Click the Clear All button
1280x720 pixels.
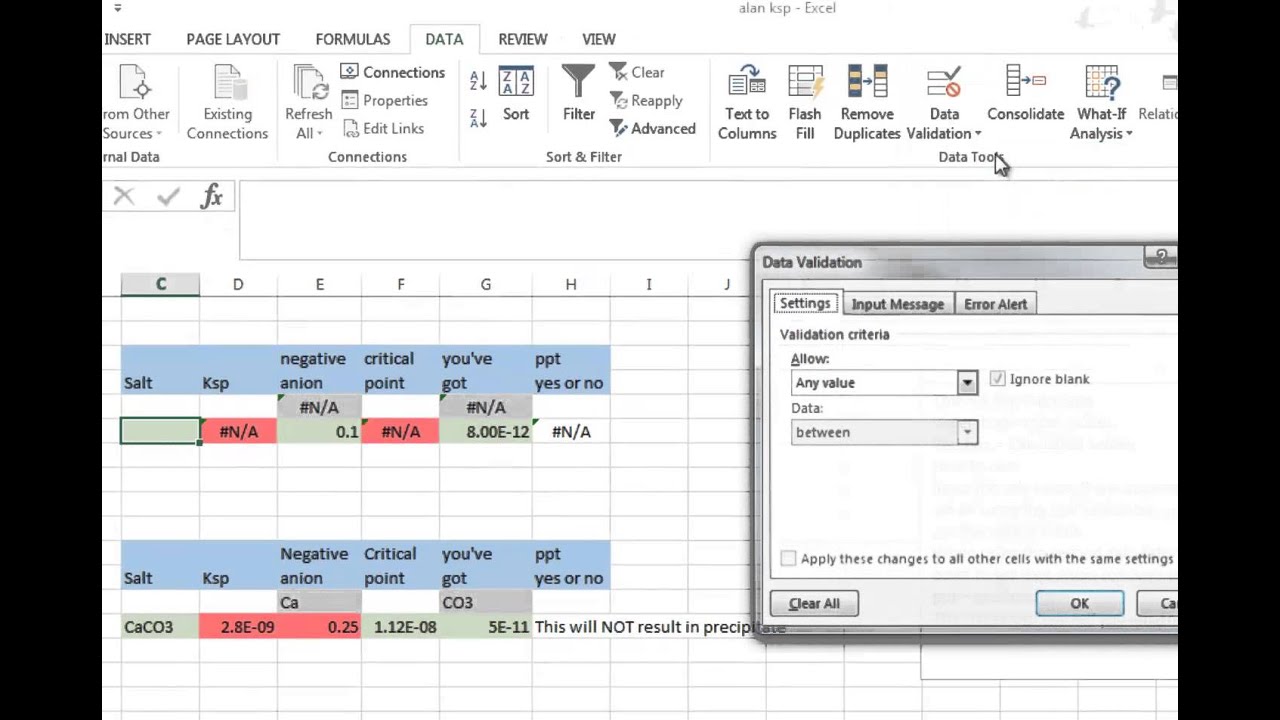pos(814,603)
